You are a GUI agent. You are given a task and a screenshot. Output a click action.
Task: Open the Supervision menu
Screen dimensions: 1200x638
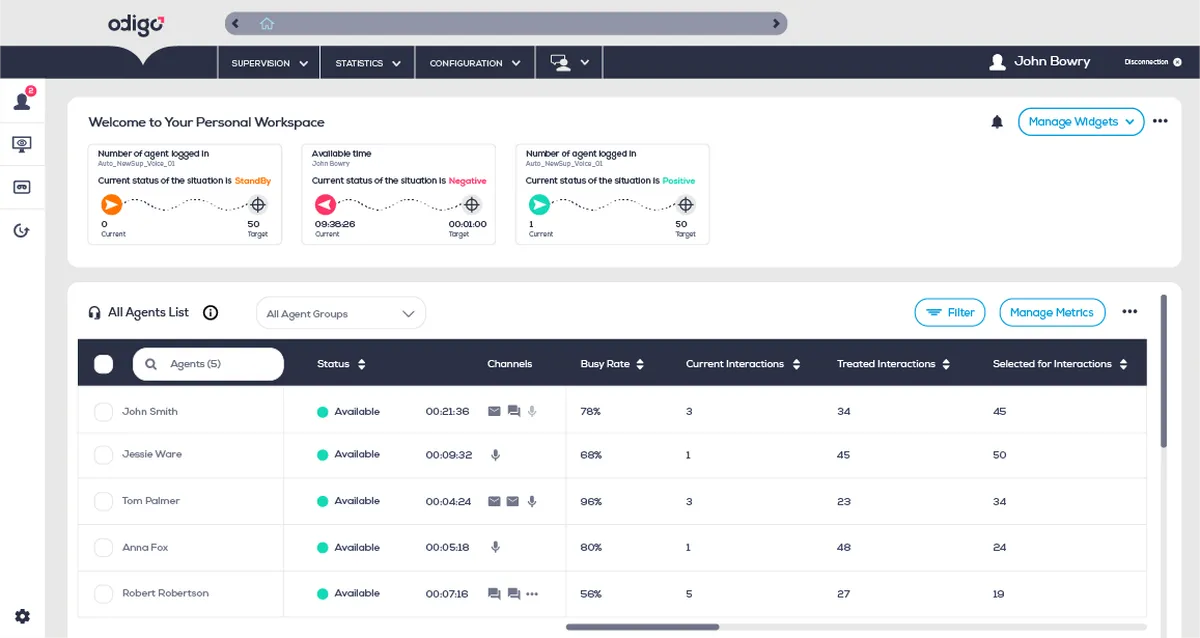268,63
